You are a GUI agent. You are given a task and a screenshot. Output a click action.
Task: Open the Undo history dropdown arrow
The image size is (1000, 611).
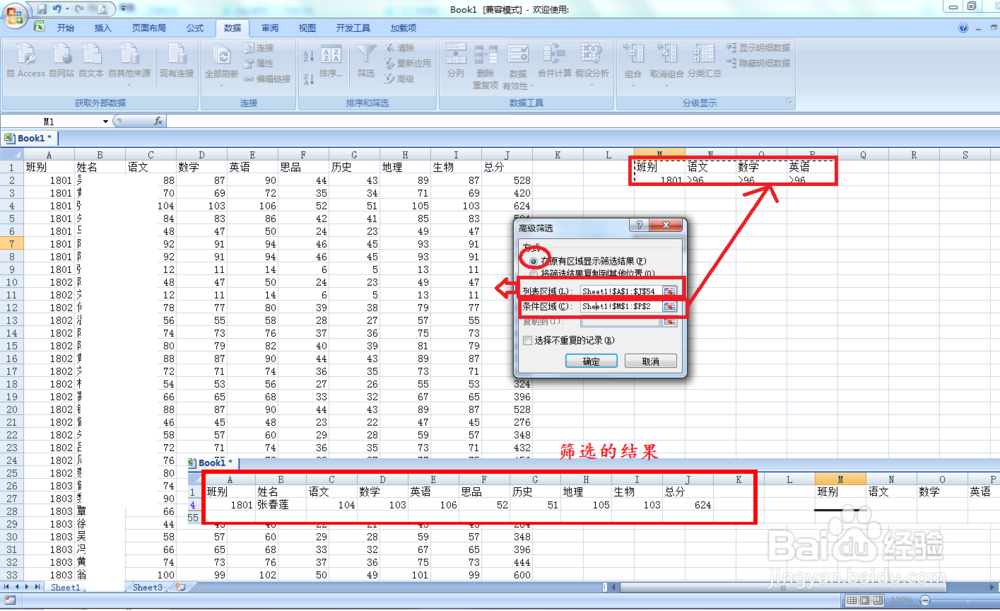point(68,9)
